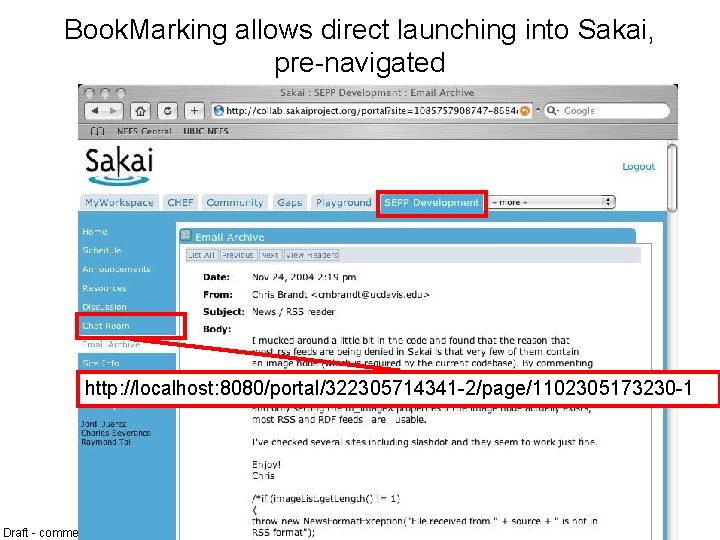Open Discussion in the left sidebar
Screen dimensions: 720x540
[x=104, y=307]
